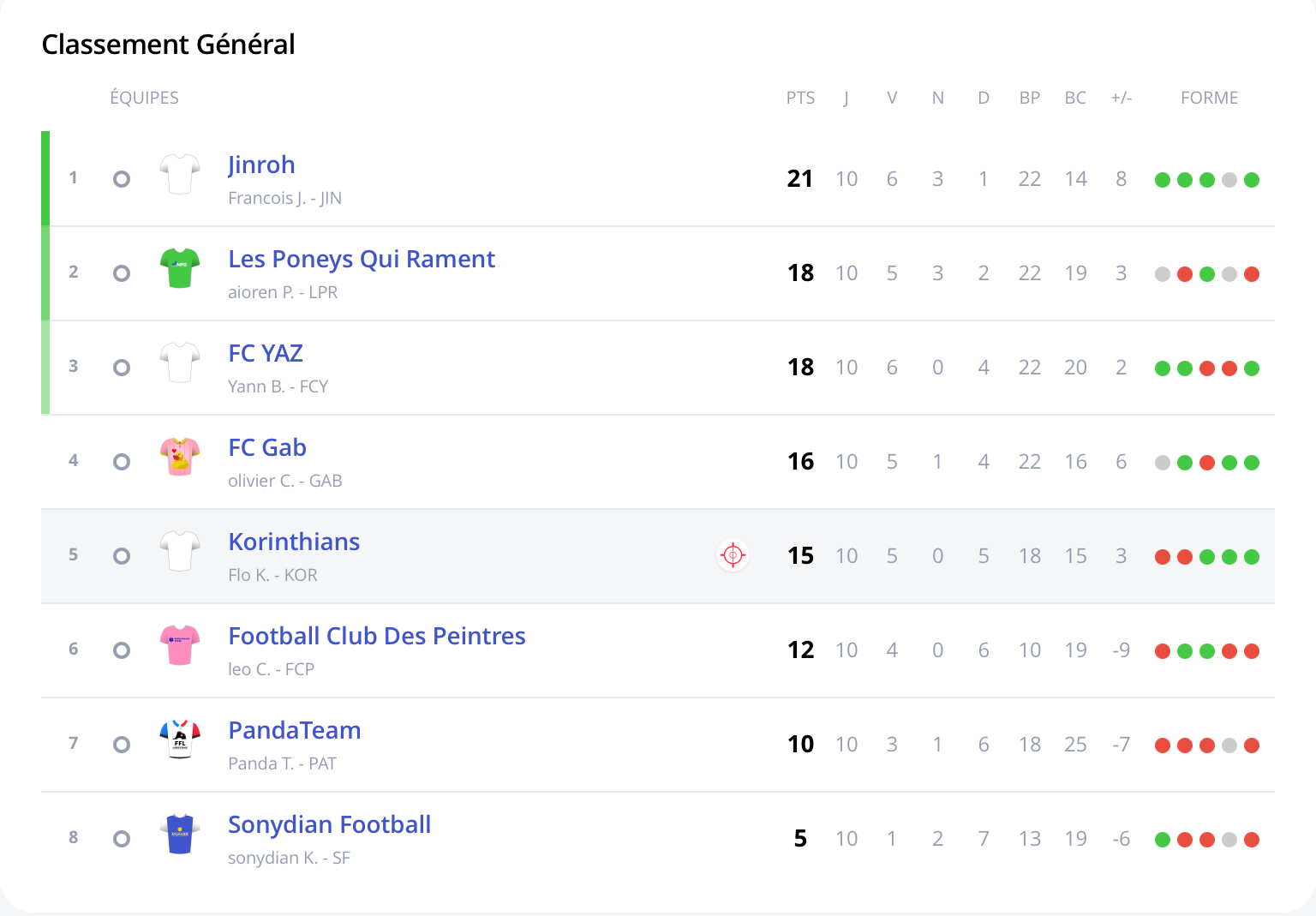Open the PandaTeam team link
This screenshot has width=1316, height=916.
click(294, 730)
